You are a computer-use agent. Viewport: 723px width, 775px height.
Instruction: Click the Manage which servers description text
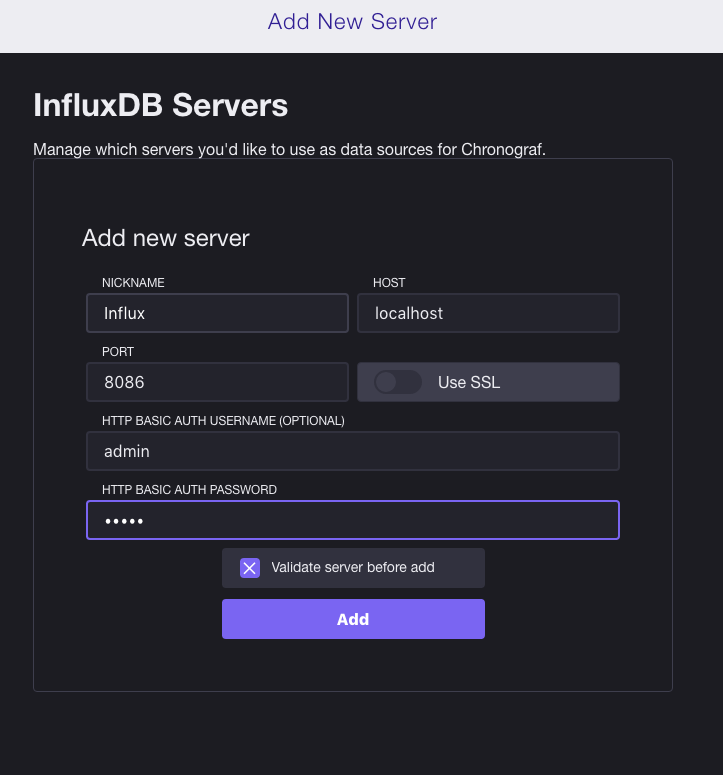pyautogui.click(x=290, y=149)
